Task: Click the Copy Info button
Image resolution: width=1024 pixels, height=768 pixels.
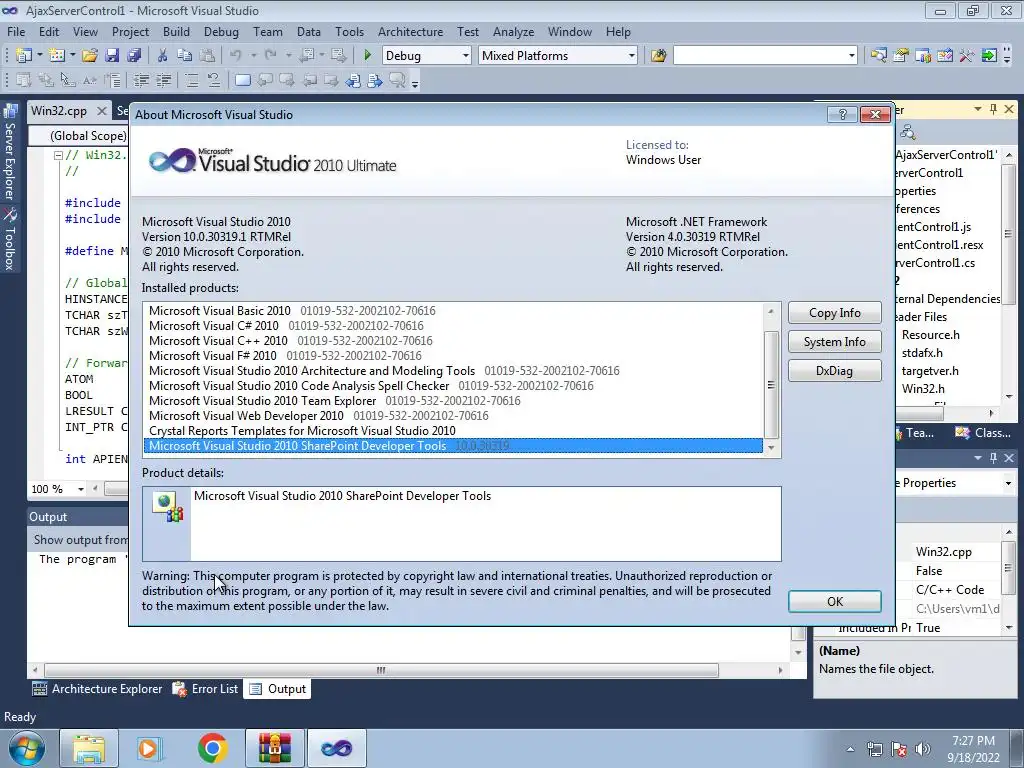Action: (835, 313)
